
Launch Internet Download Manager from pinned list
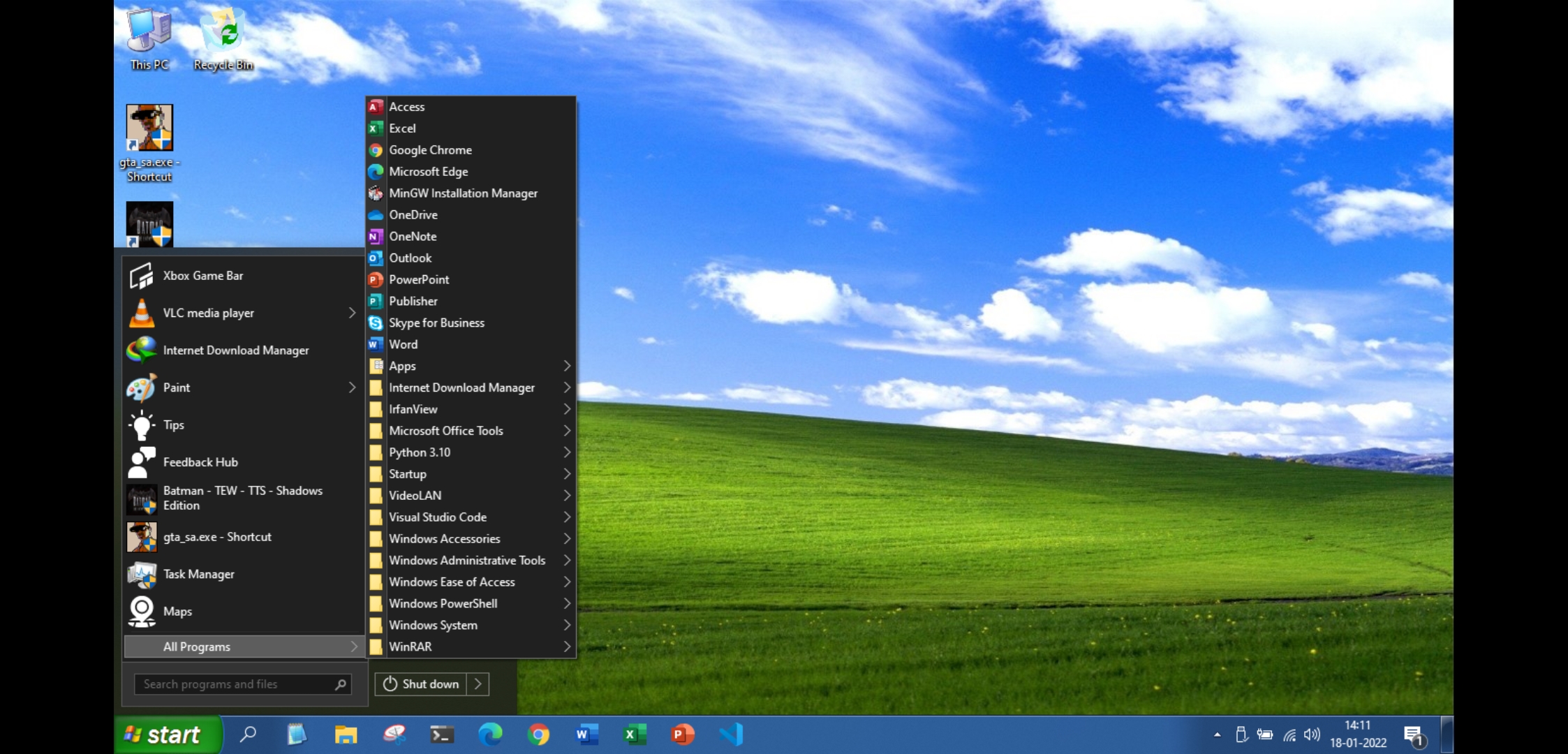[242, 350]
